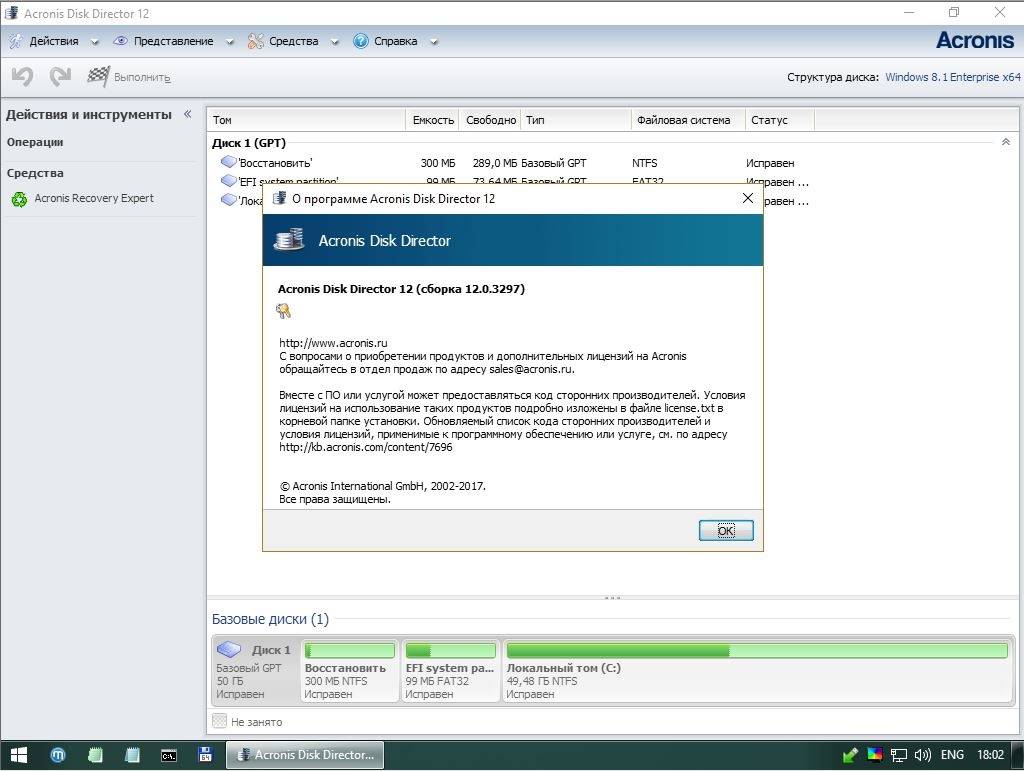Collapse the Диск 1 (GPT) group
Viewport: 1024px width, 771px height.
[x=1006, y=142]
